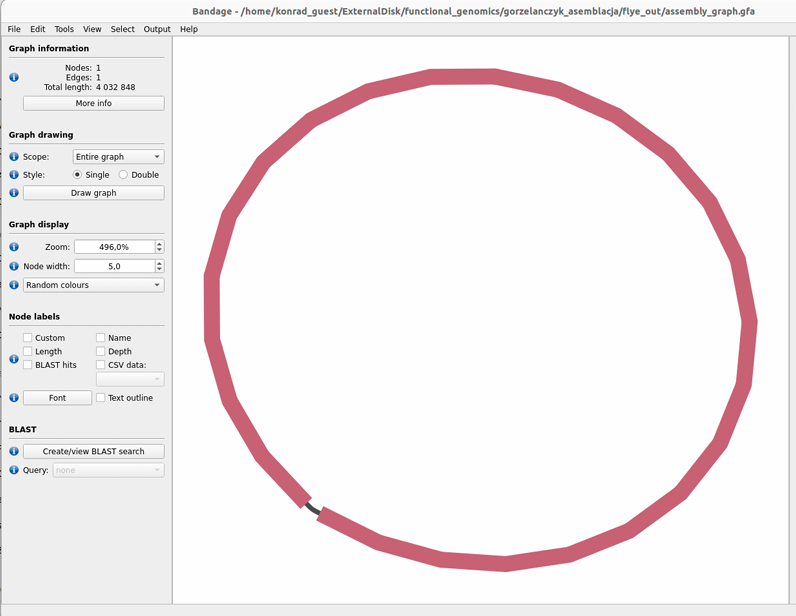Viewport: 796px width, 616px height.
Task: Open the BLAST Query dropdown
Action: (108, 470)
